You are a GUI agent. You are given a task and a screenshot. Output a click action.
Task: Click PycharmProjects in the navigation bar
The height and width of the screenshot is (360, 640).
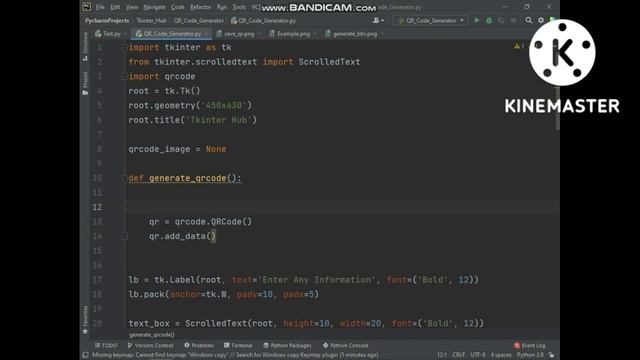[107, 20]
